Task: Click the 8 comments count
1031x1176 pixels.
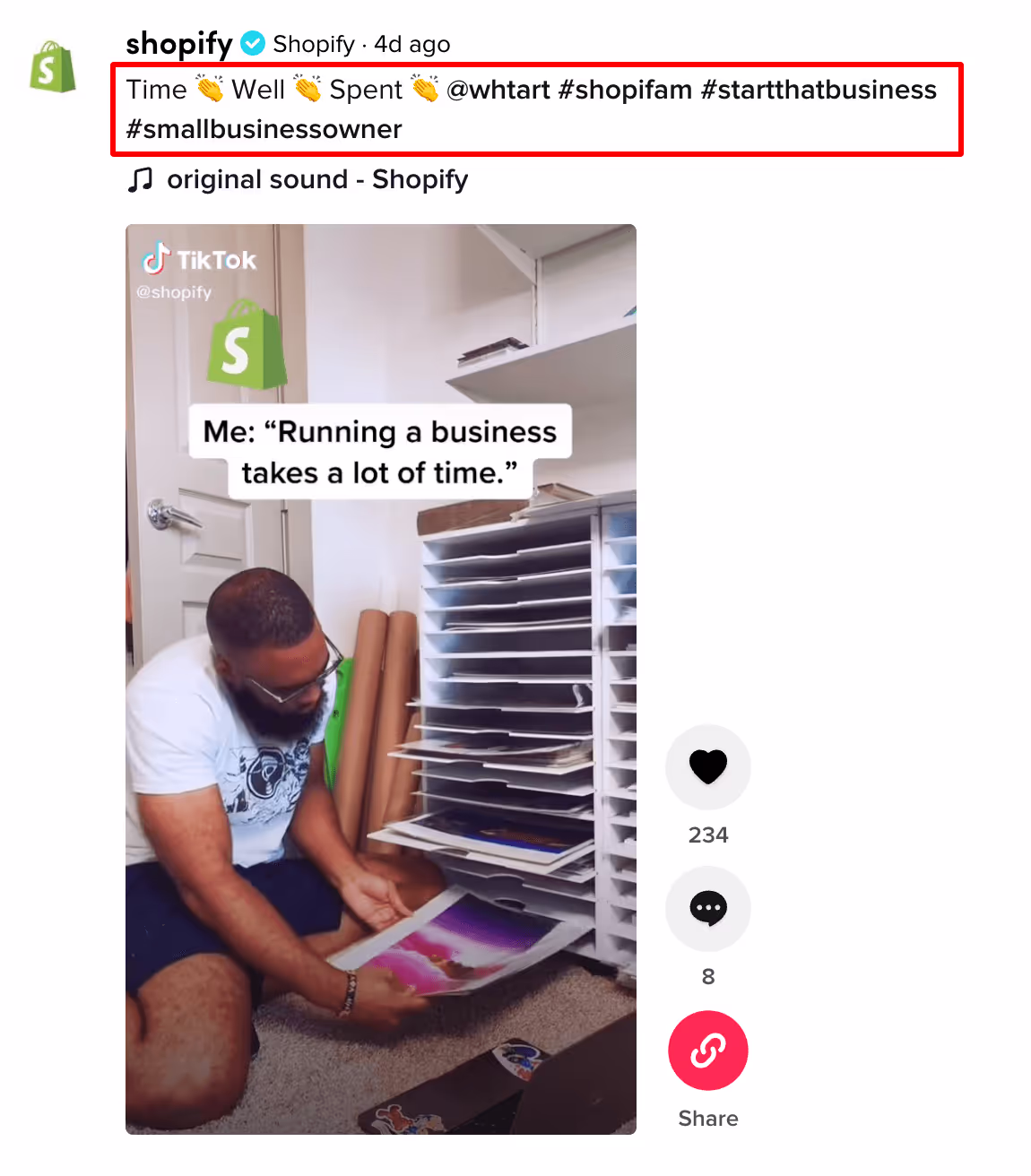Action: tap(708, 977)
